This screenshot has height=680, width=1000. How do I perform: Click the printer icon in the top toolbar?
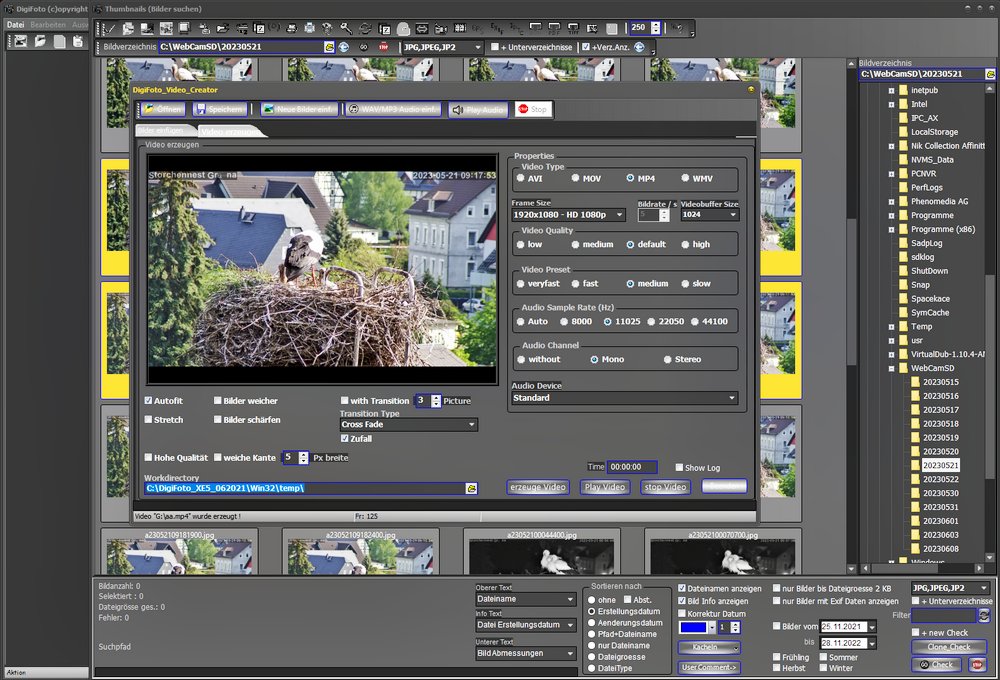click(309, 28)
